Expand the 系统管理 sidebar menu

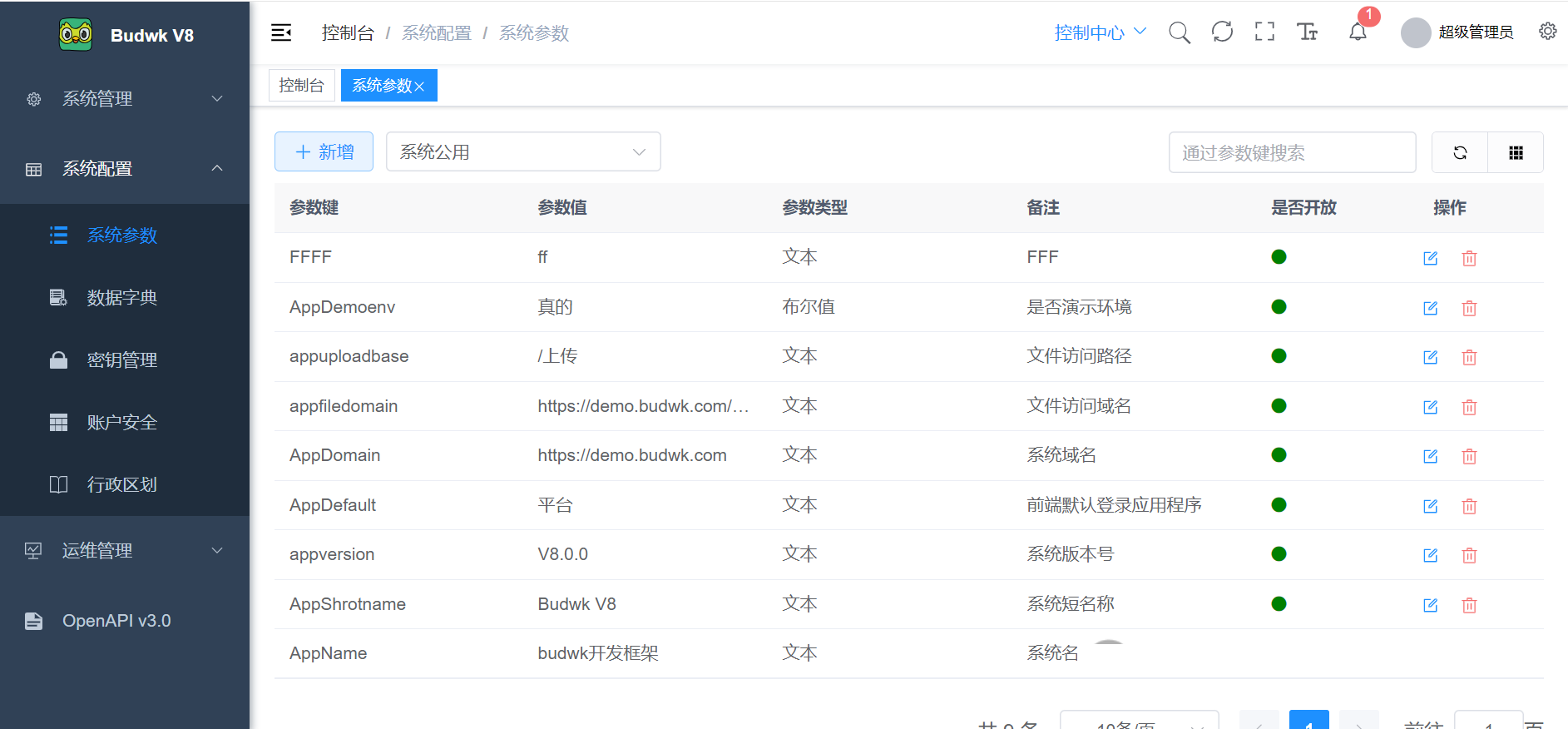pos(125,99)
